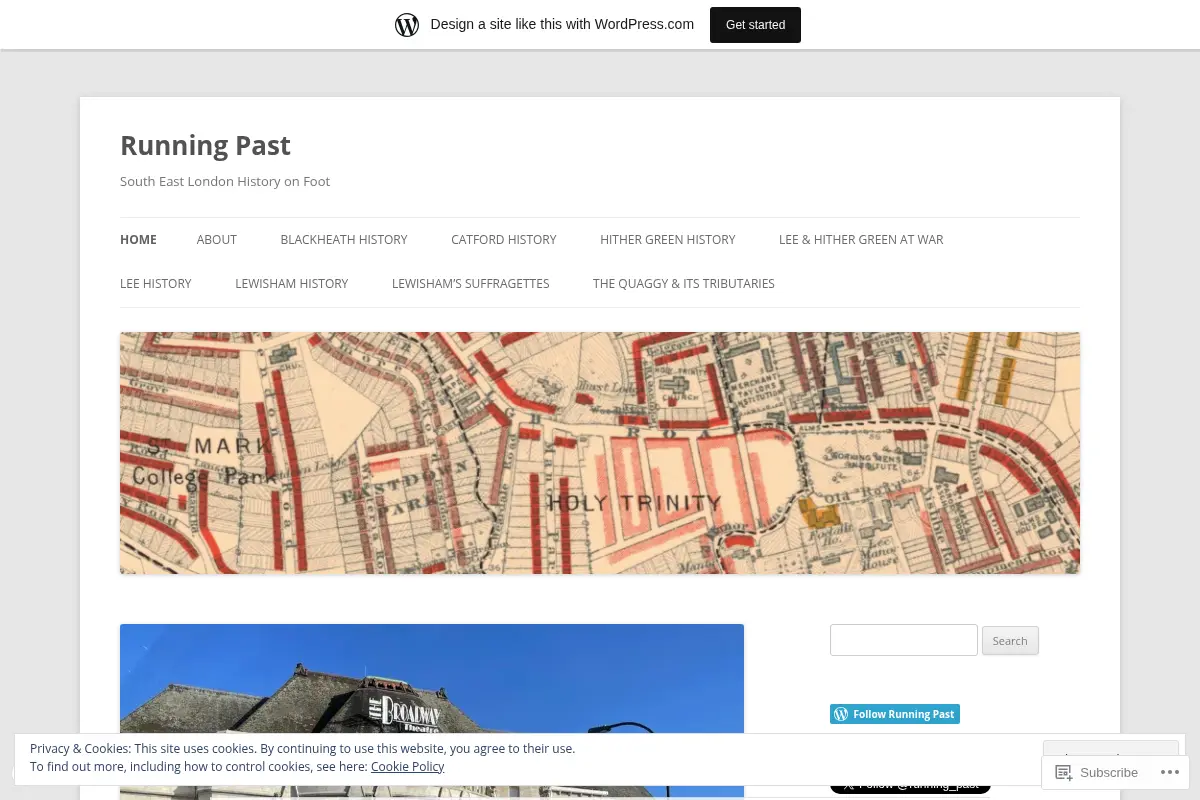Image resolution: width=1200 pixels, height=800 pixels.
Task: Click the 'Design a site like this with WordPress.com' text
Action: pos(562,24)
